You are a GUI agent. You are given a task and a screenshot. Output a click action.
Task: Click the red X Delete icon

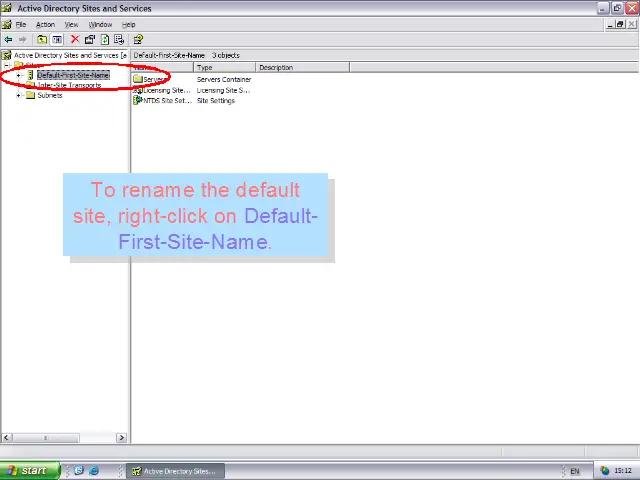point(75,40)
